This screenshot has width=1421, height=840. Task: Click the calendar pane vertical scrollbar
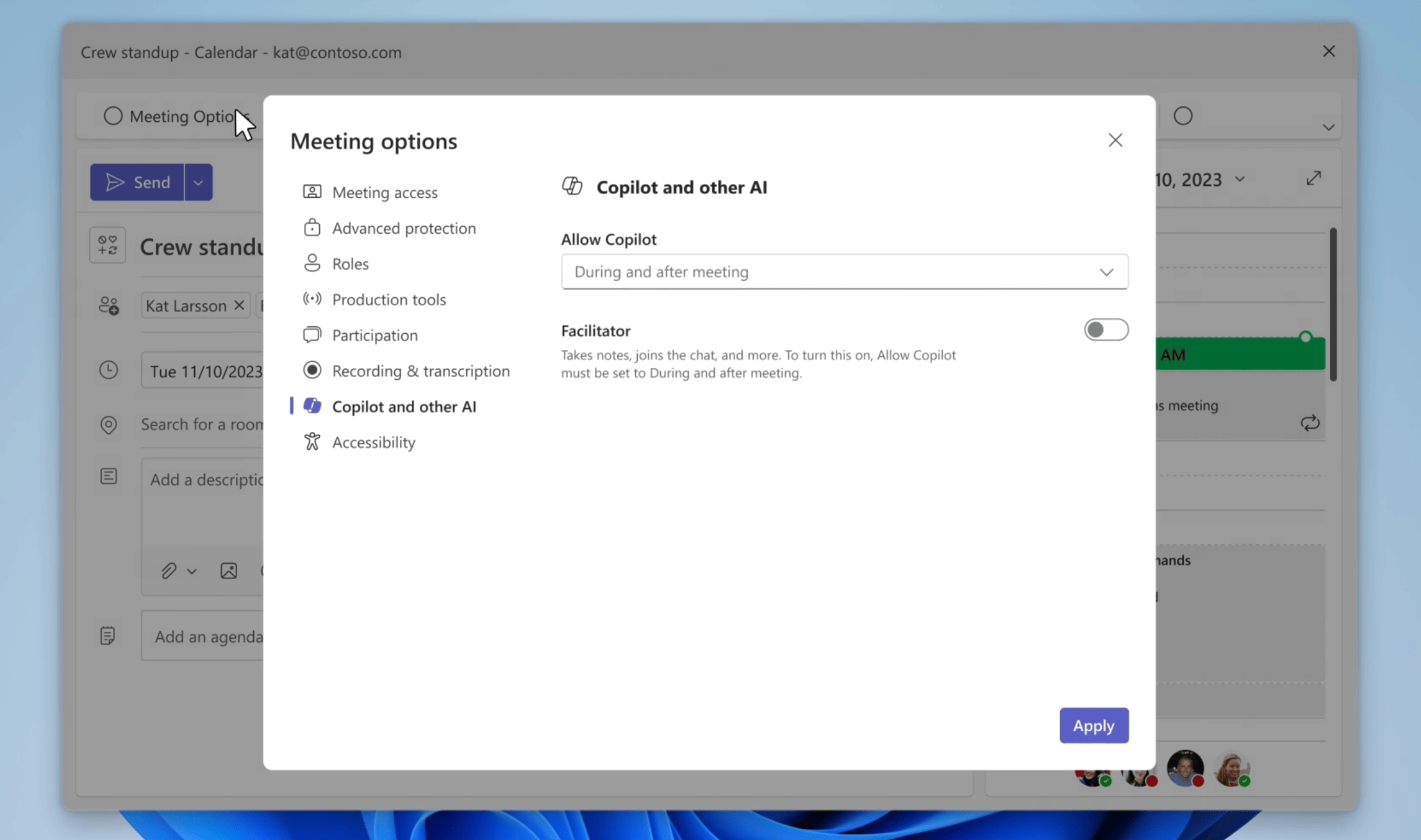click(1333, 305)
